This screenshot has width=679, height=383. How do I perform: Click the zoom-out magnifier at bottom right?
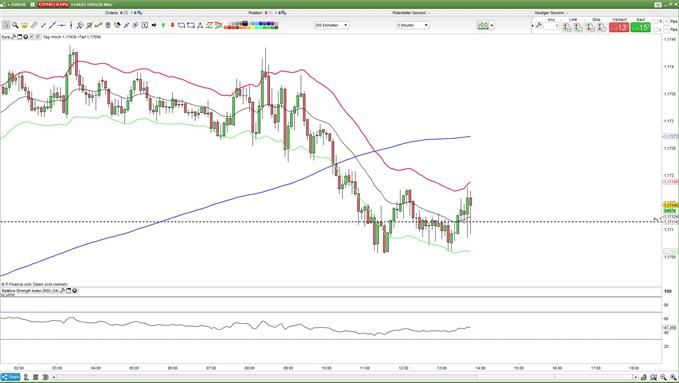(x=663, y=377)
